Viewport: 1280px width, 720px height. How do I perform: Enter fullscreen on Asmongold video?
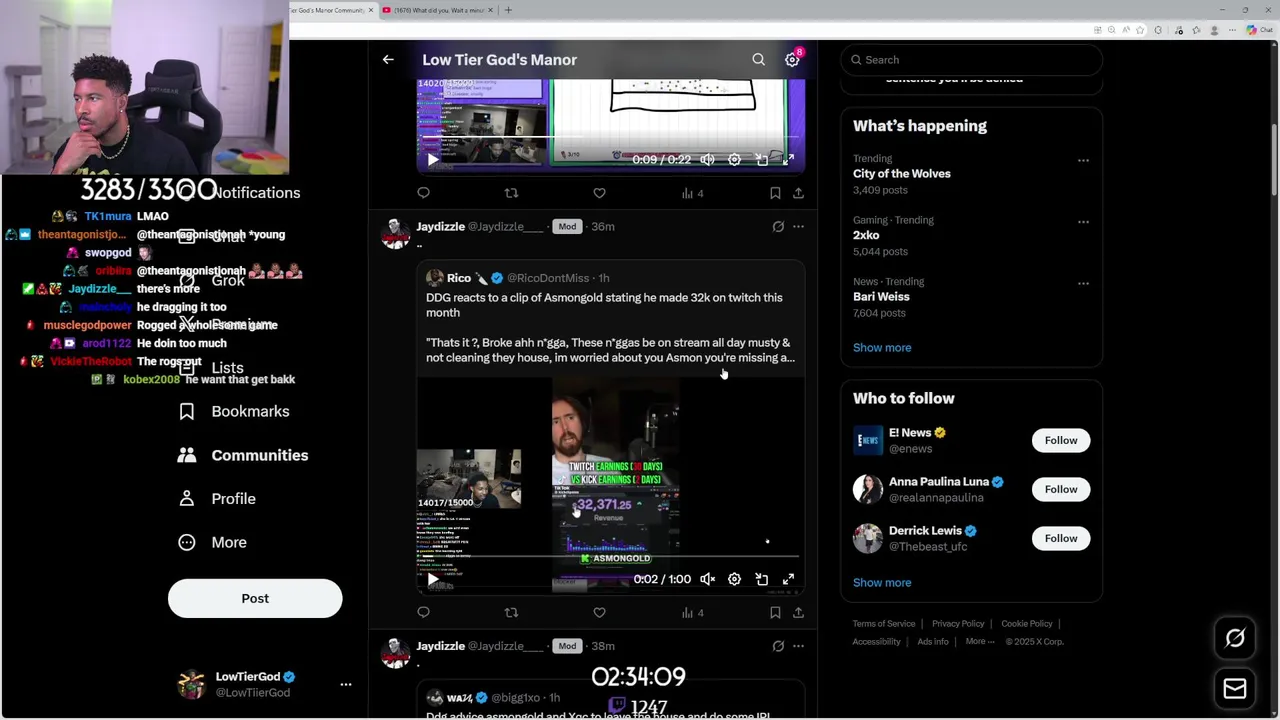click(788, 579)
